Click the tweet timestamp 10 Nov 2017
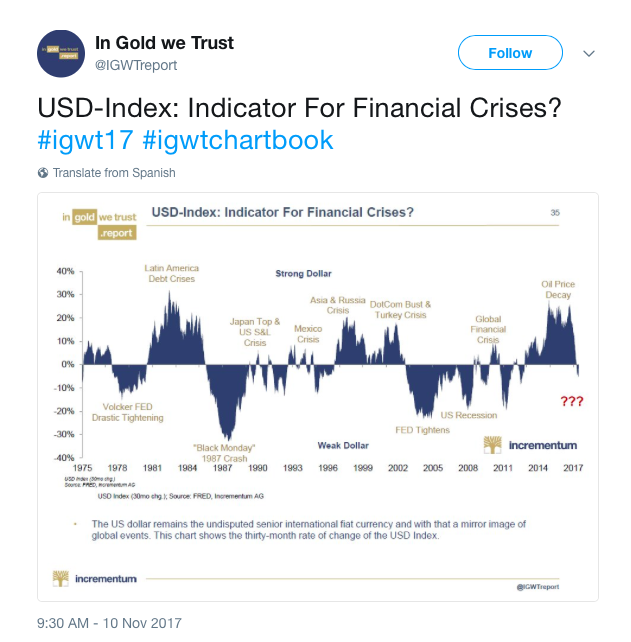The image size is (631, 642). [109, 623]
